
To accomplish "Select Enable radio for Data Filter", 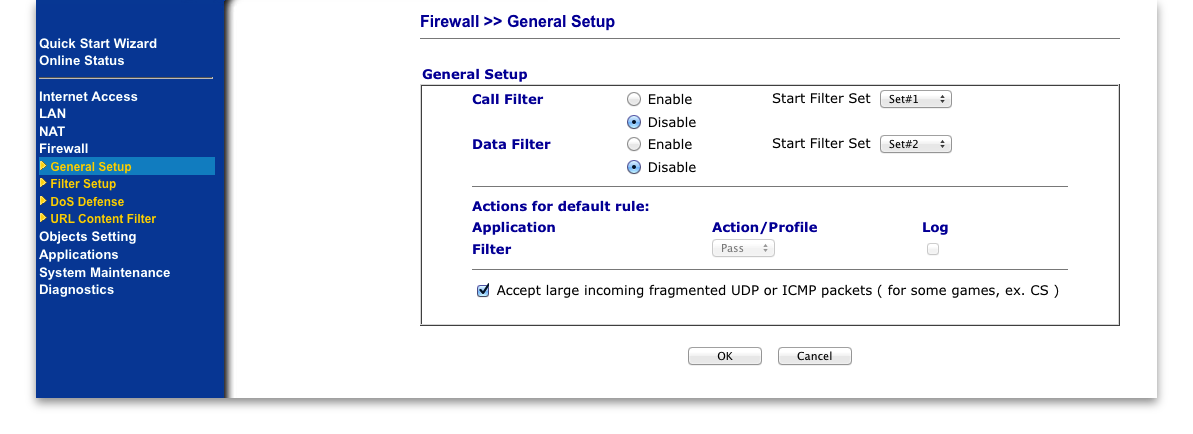I will [x=634, y=144].
